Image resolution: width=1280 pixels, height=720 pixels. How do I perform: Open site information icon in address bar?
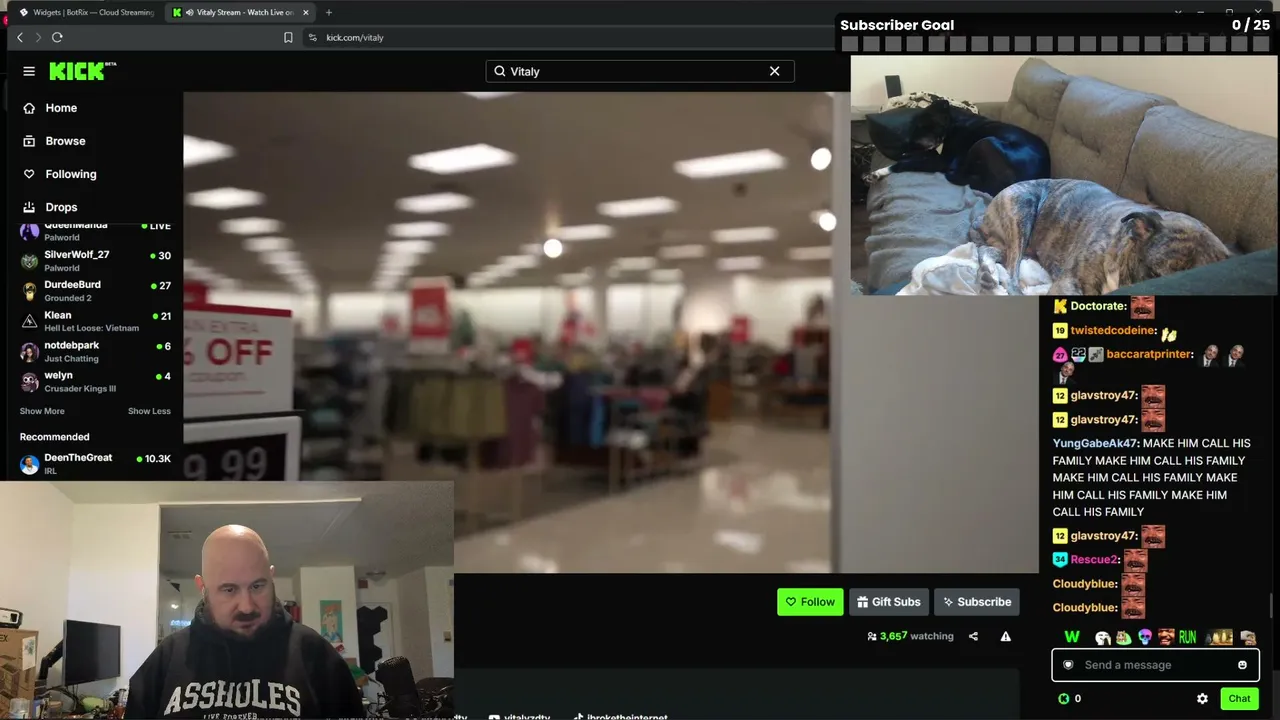point(312,37)
